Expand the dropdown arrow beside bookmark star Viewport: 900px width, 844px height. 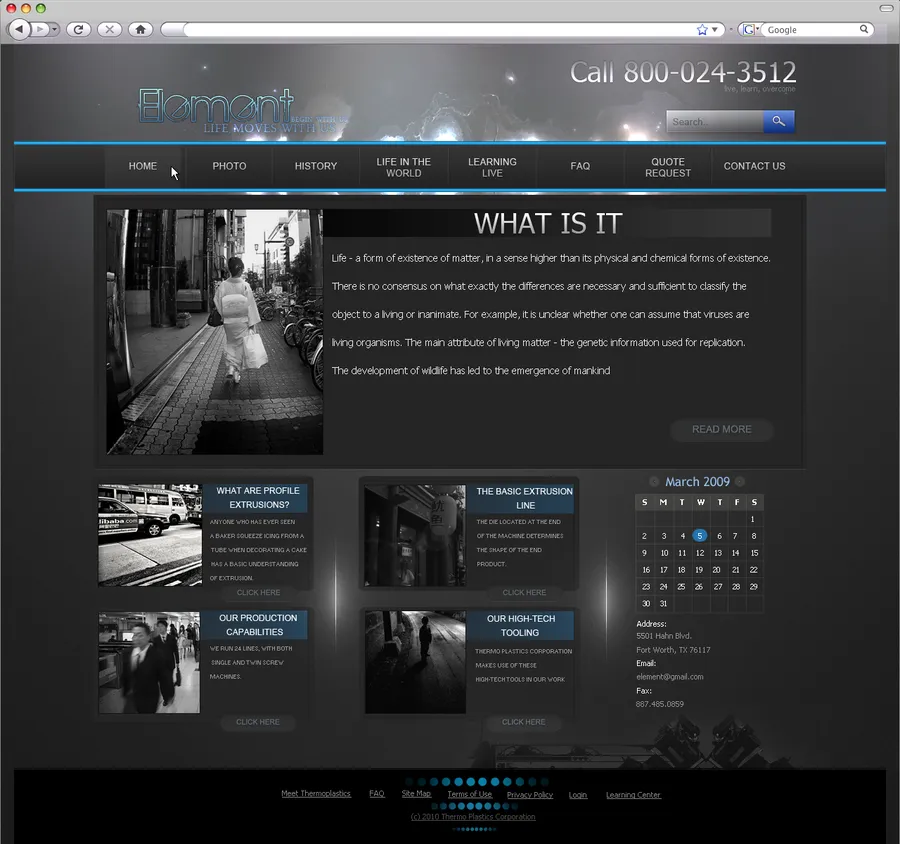(x=715, y=30)
